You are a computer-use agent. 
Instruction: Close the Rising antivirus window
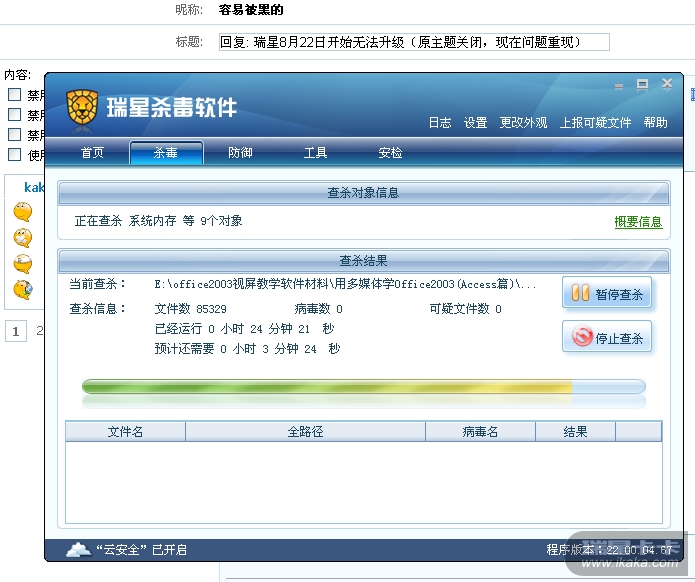pos(667,83)
